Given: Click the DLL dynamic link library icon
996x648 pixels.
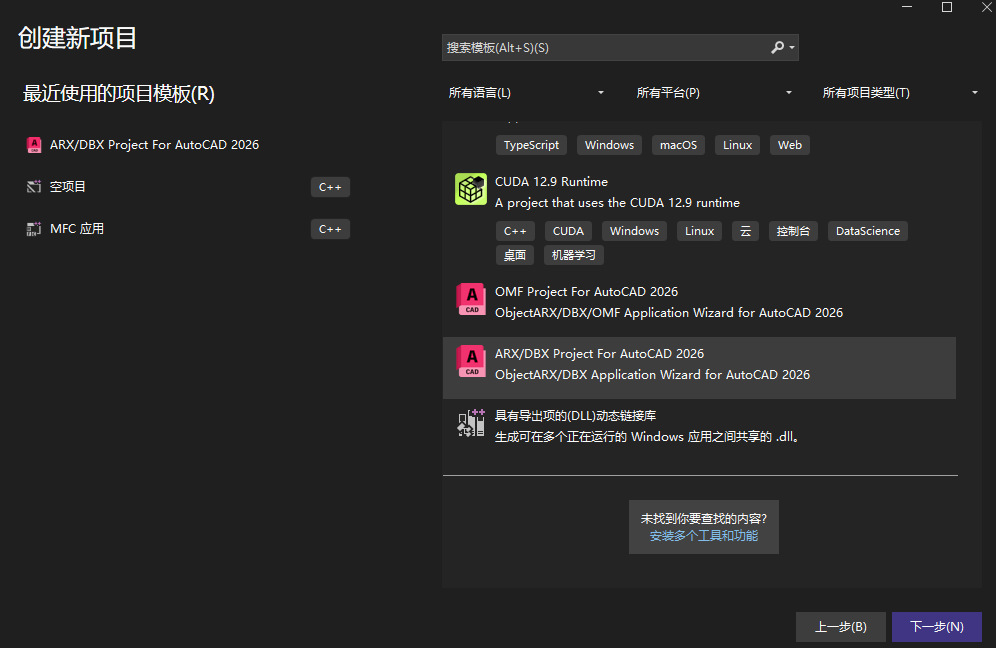Looking at the screenshot, I should pyautogui.click(x=471, y=424).
